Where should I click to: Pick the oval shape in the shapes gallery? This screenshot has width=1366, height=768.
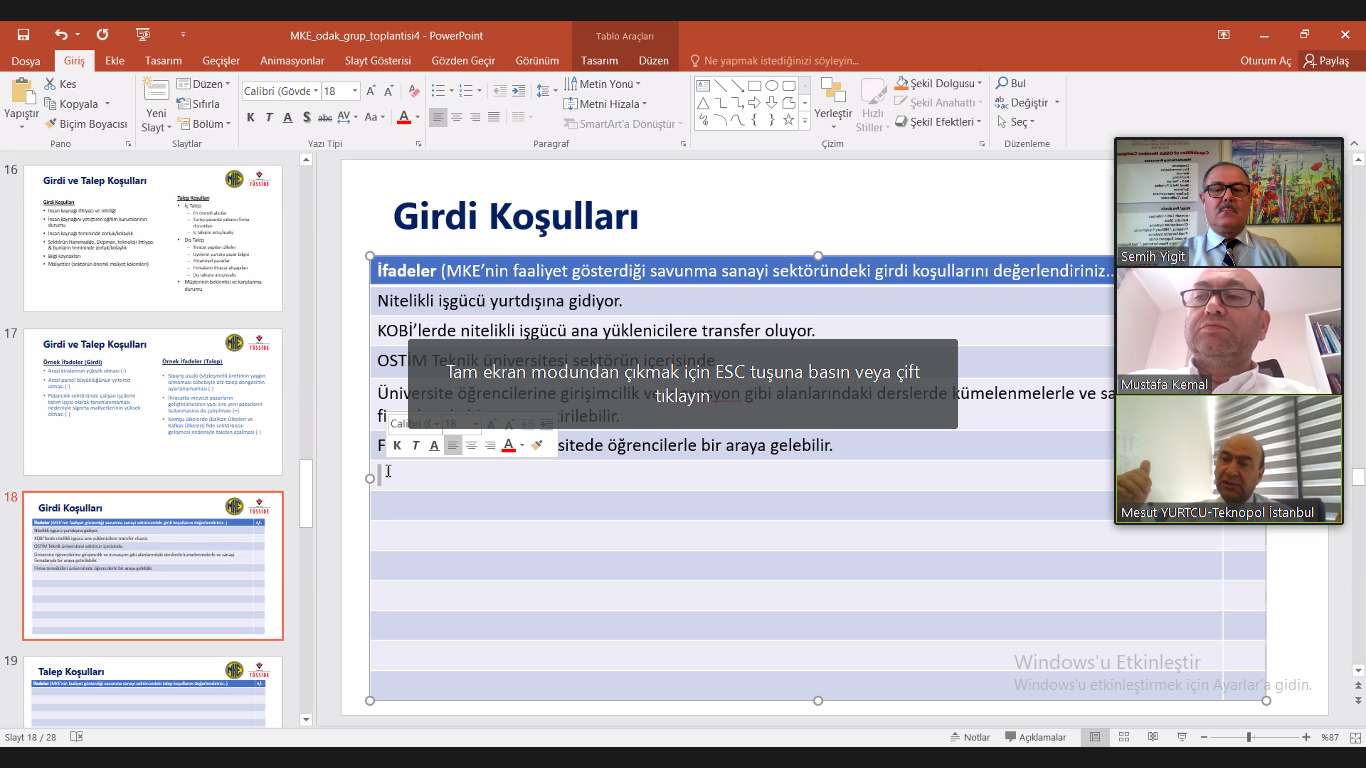[x=771, y=86]
